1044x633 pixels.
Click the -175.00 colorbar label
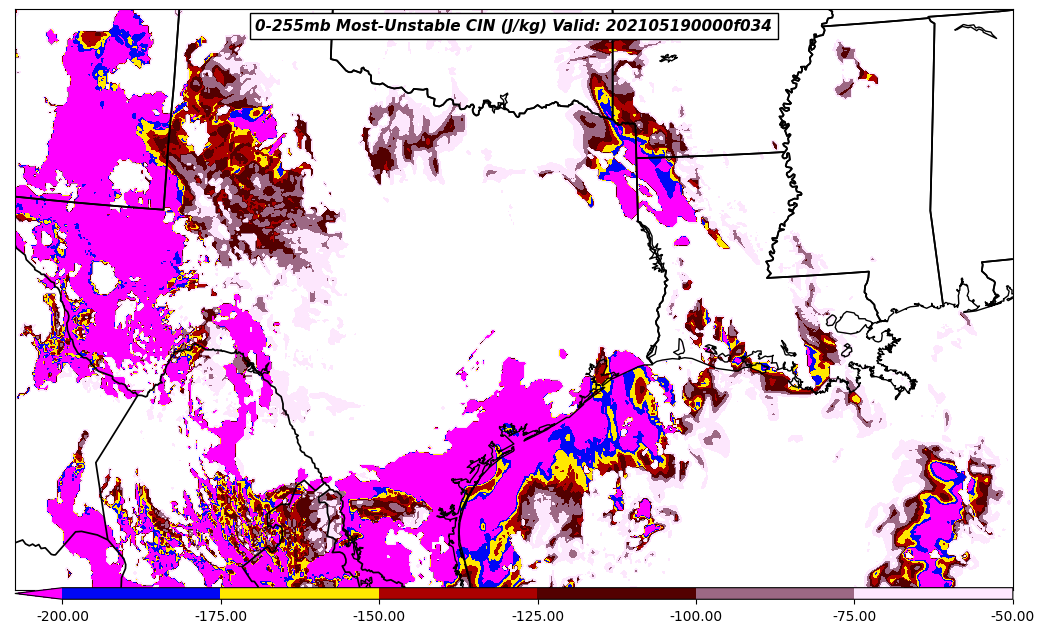(x=220, y=616)
